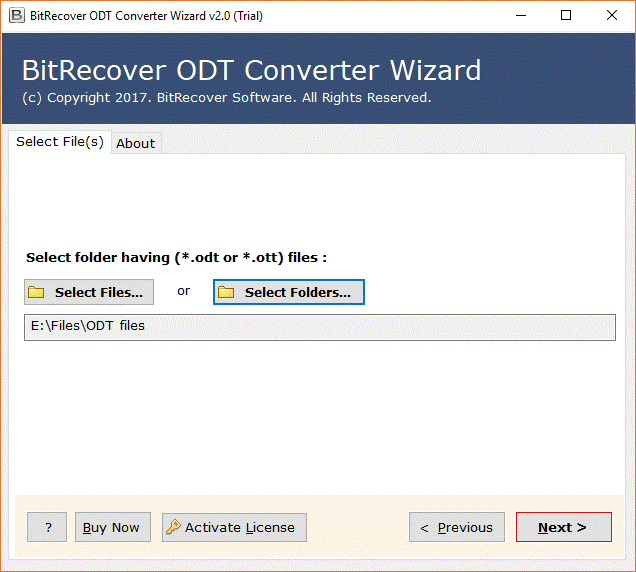The image size is (636, 572).
Task: Open the Select File(s) tab
Action: [x=60, y=142]
